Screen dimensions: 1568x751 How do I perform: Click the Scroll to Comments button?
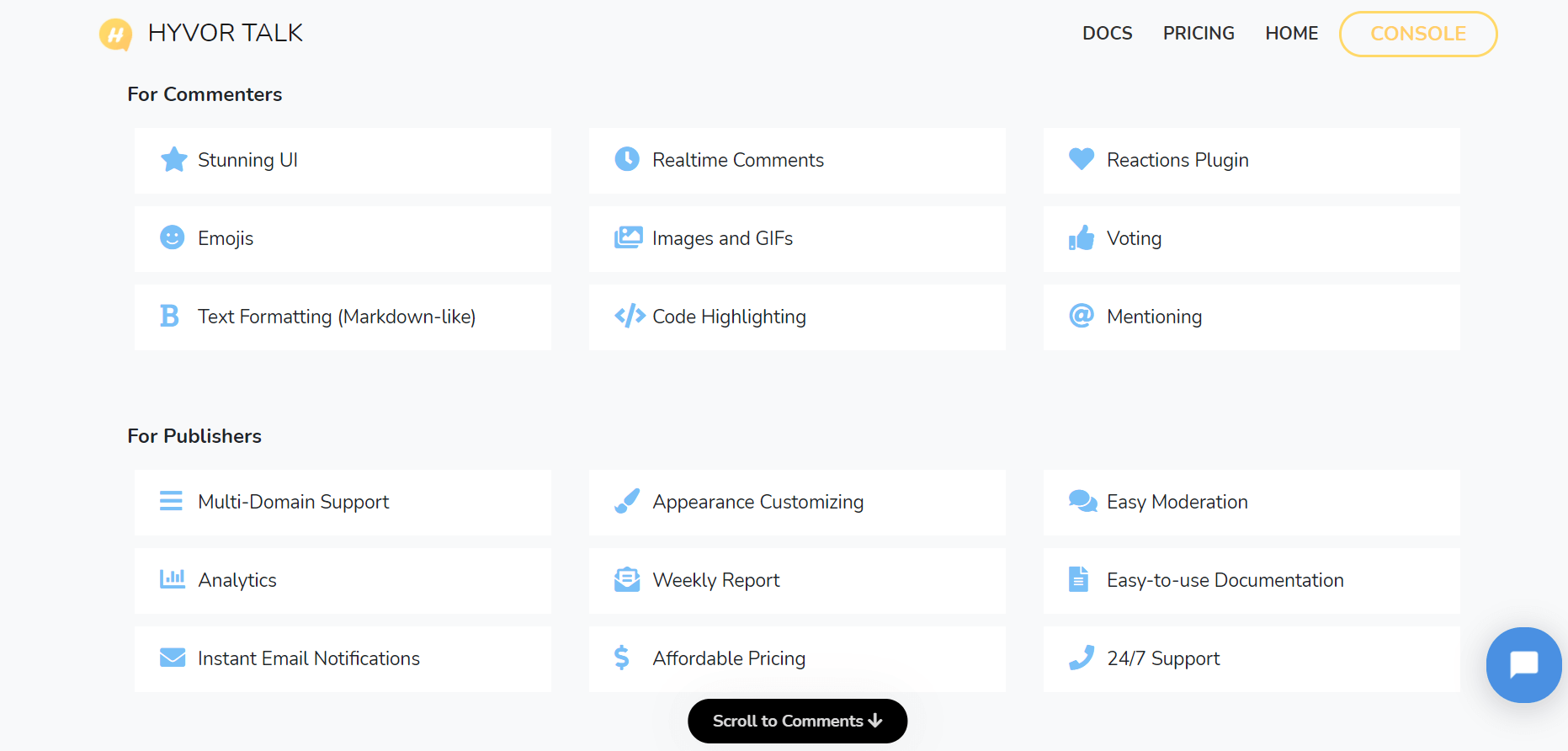pyautogui.click(x=797, y=721)
